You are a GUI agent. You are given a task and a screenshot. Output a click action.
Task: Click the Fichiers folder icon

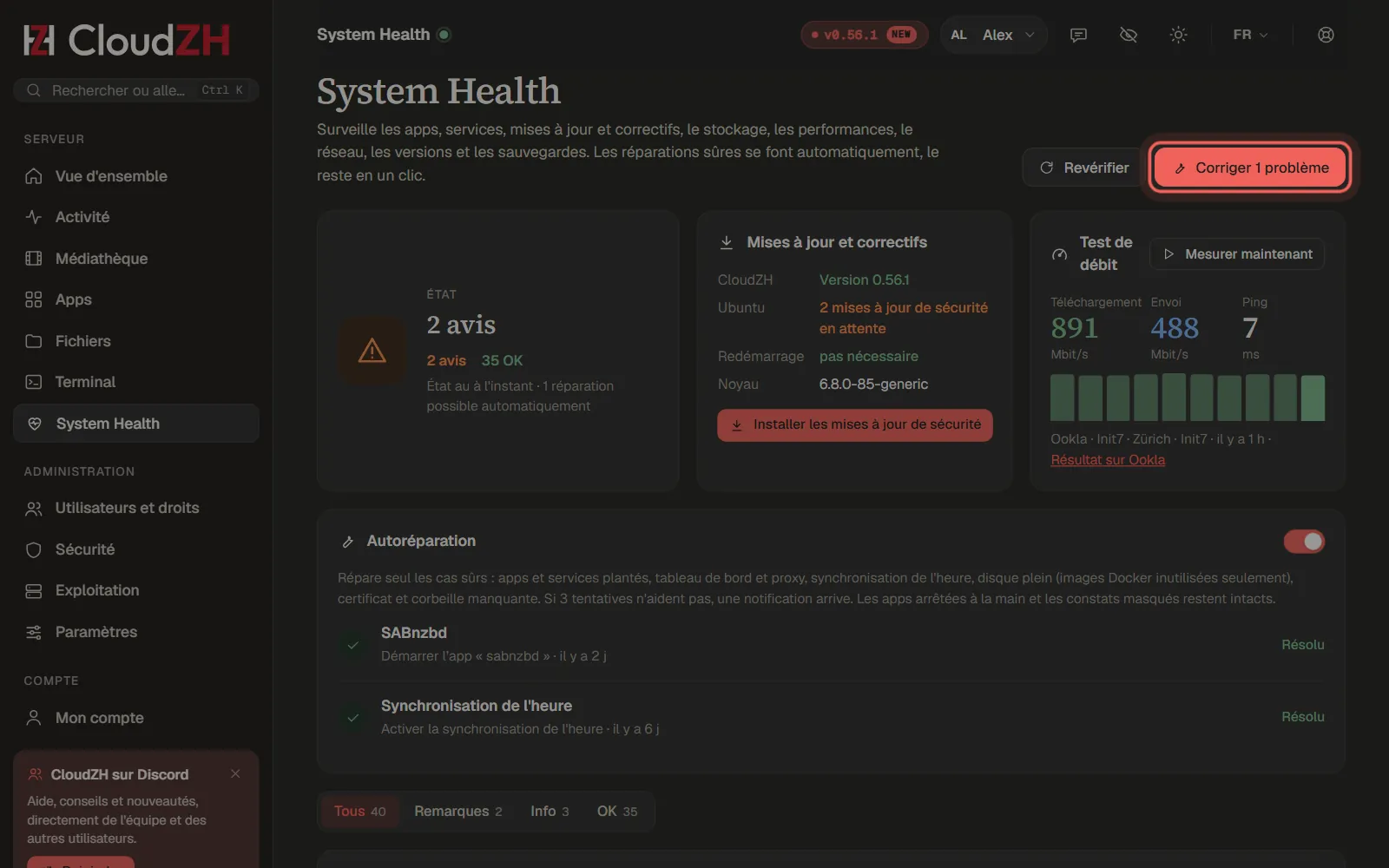34,341
